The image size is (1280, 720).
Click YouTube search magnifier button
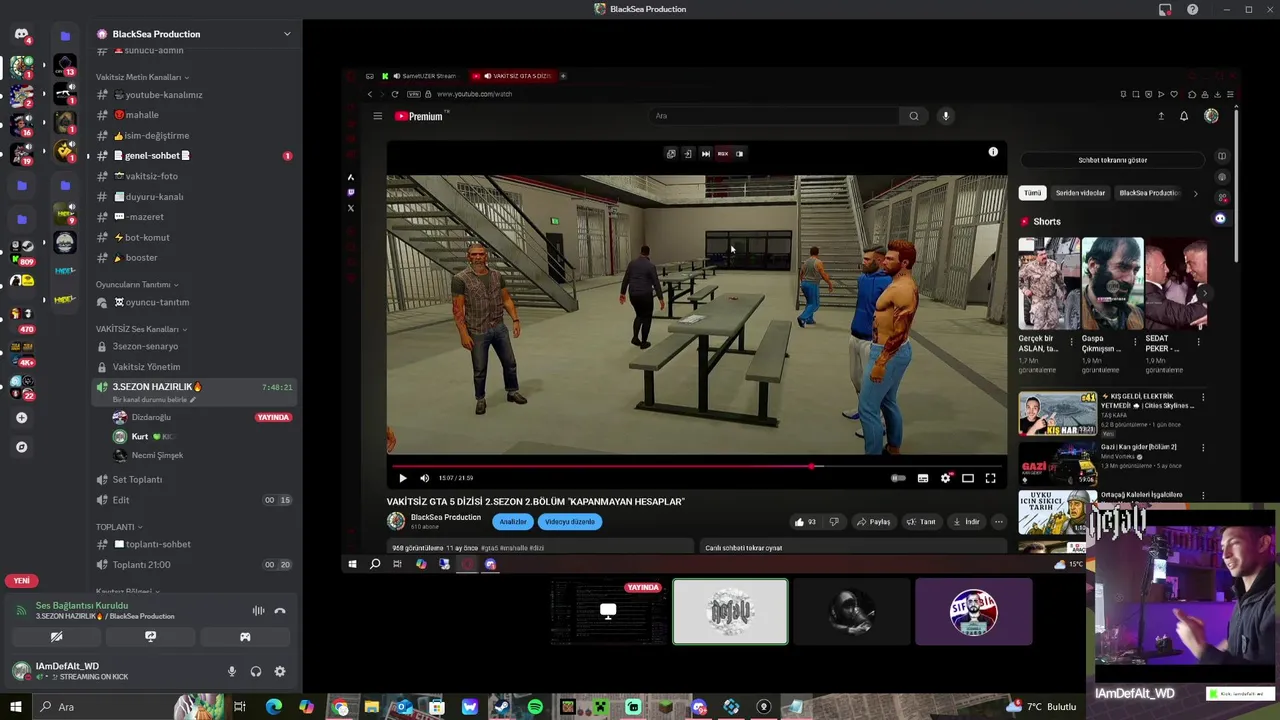913,116
